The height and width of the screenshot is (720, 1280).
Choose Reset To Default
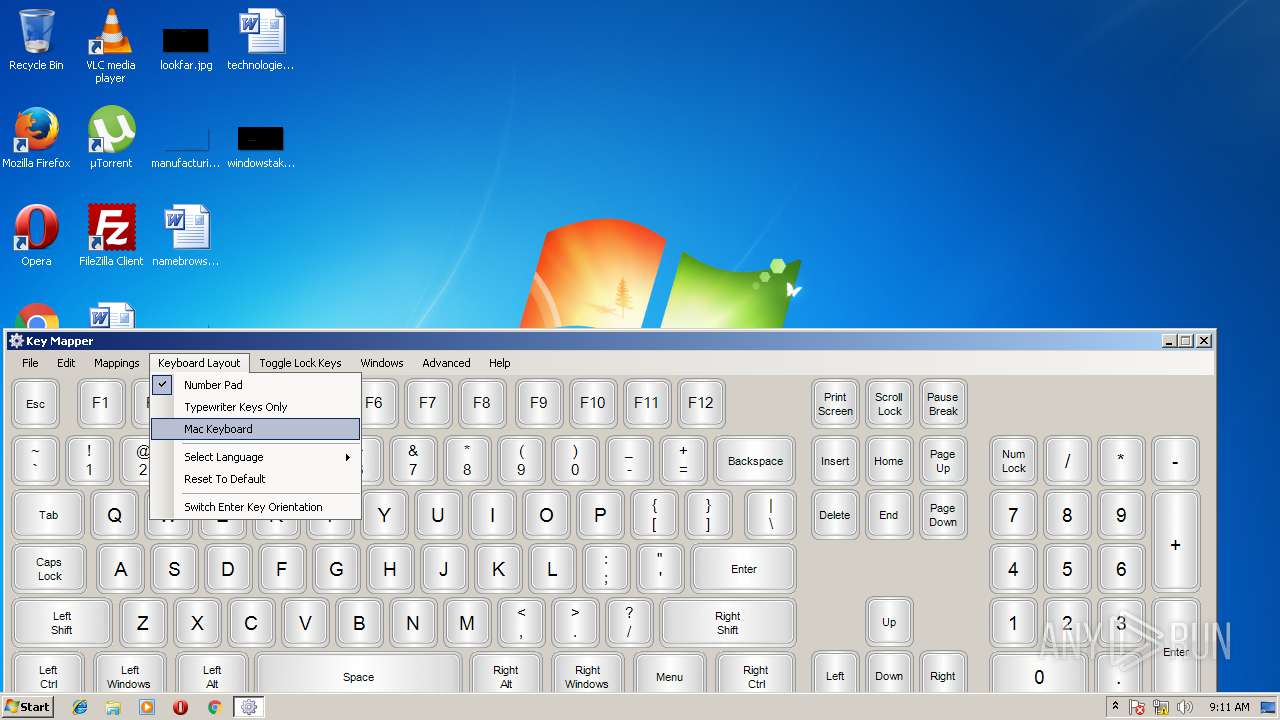[255, 479]
